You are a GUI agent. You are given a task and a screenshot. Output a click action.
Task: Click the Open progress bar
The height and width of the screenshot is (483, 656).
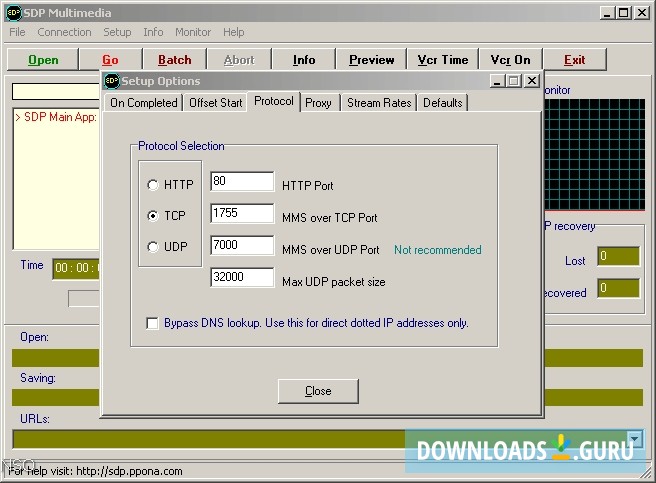327,358
